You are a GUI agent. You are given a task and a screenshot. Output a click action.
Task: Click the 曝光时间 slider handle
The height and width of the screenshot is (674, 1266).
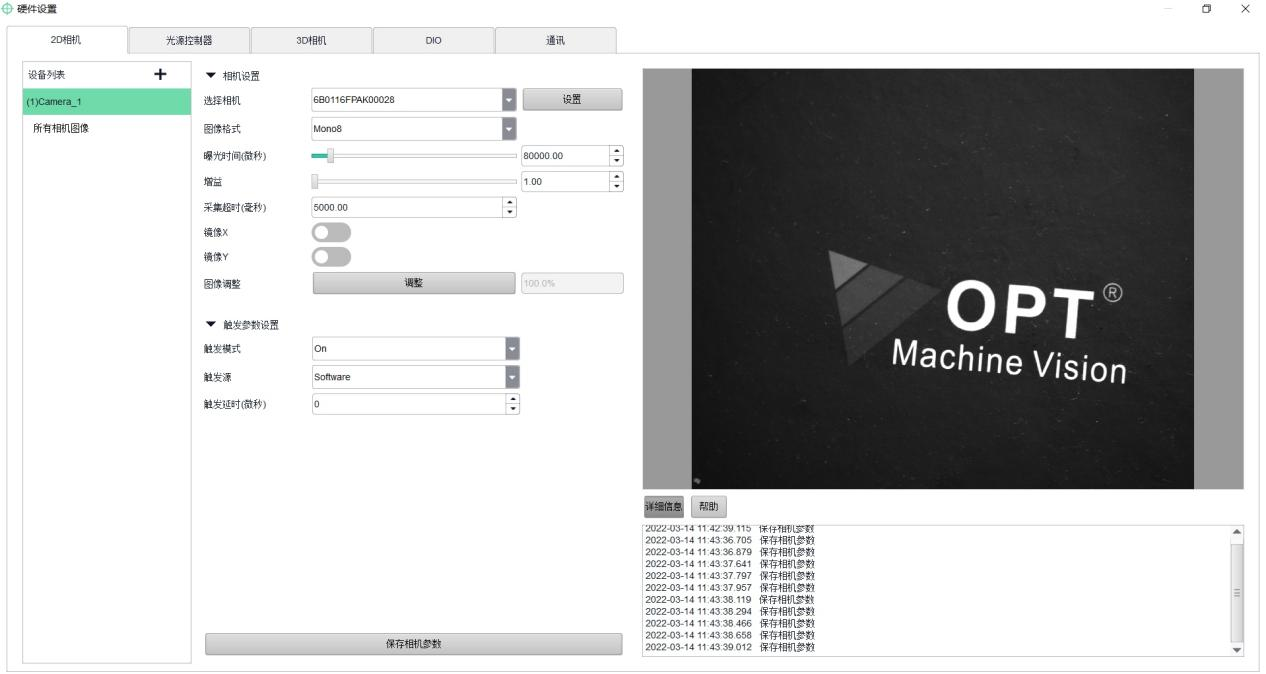click(x=331, y=155)
